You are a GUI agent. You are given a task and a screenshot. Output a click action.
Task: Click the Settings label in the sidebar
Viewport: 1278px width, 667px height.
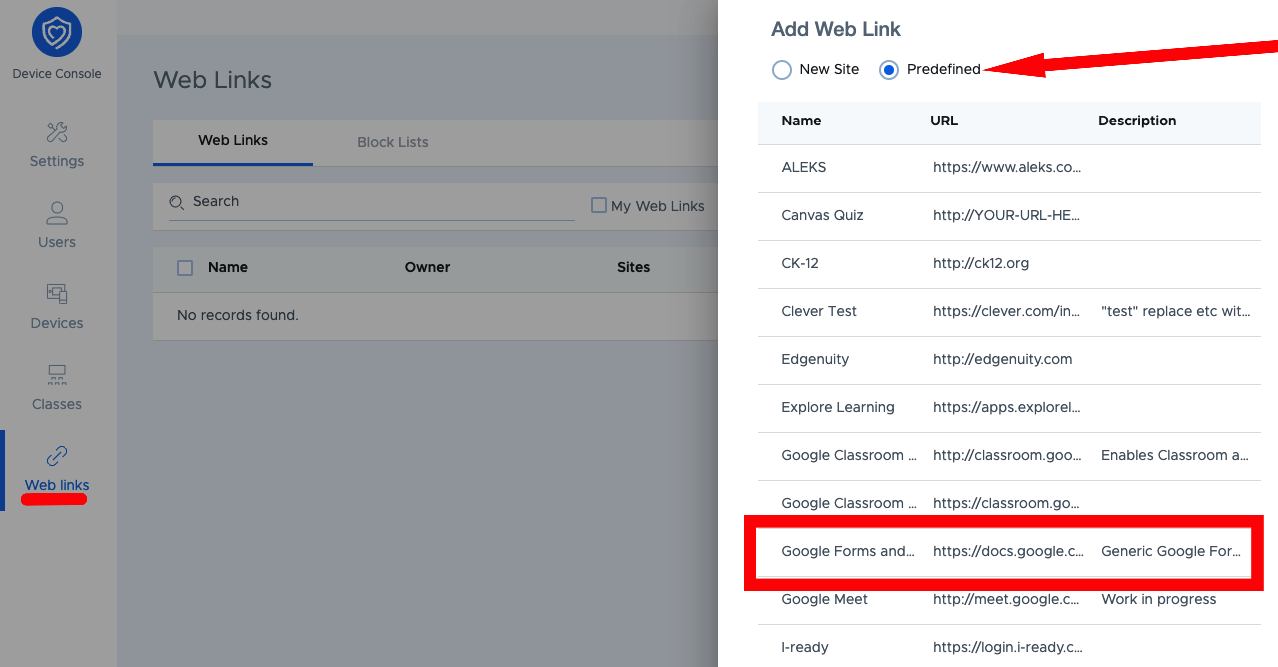(x=57, y=161)
